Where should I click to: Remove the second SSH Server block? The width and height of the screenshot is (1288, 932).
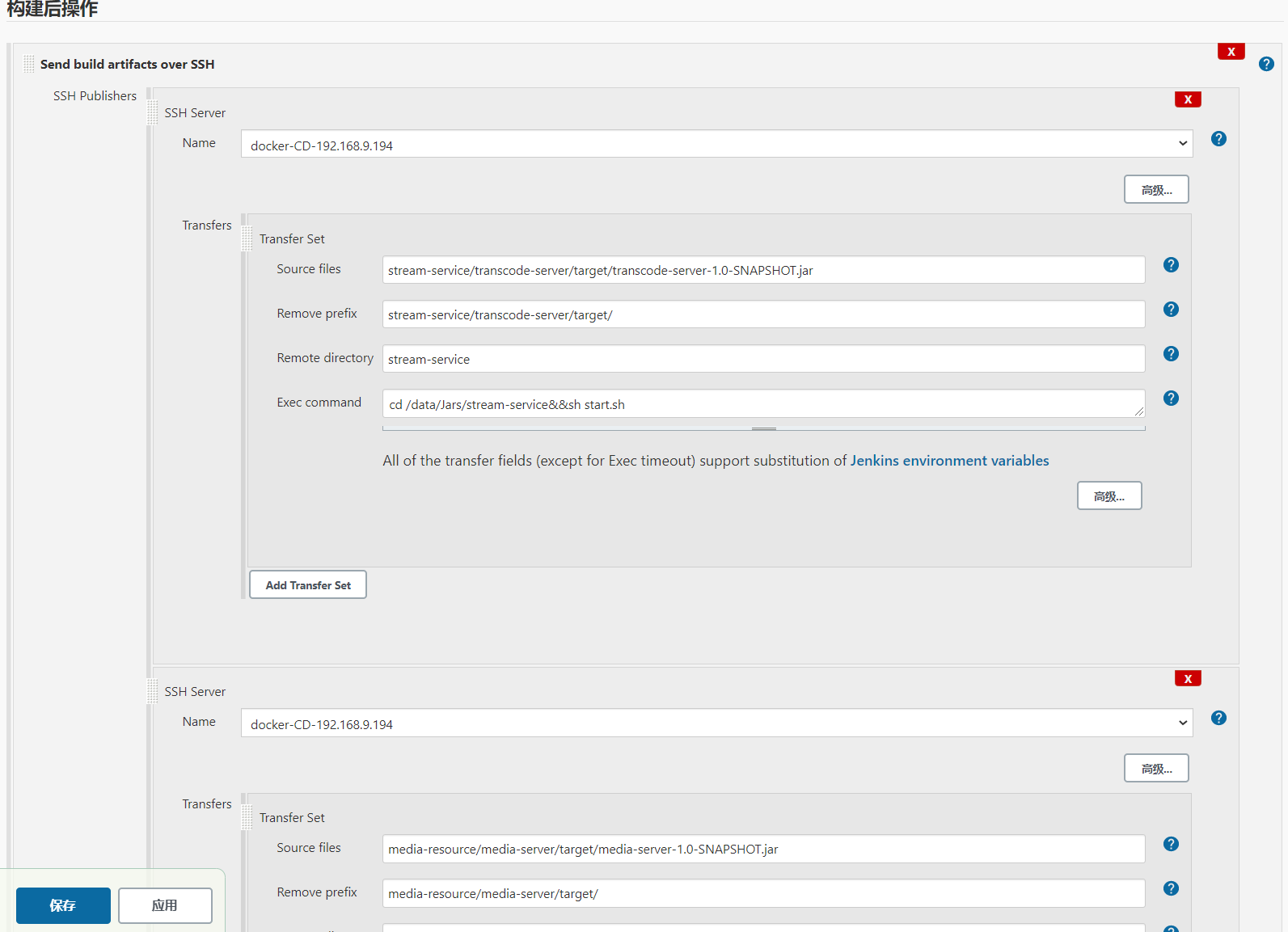pyautogui.click(x=1188, y=678)
